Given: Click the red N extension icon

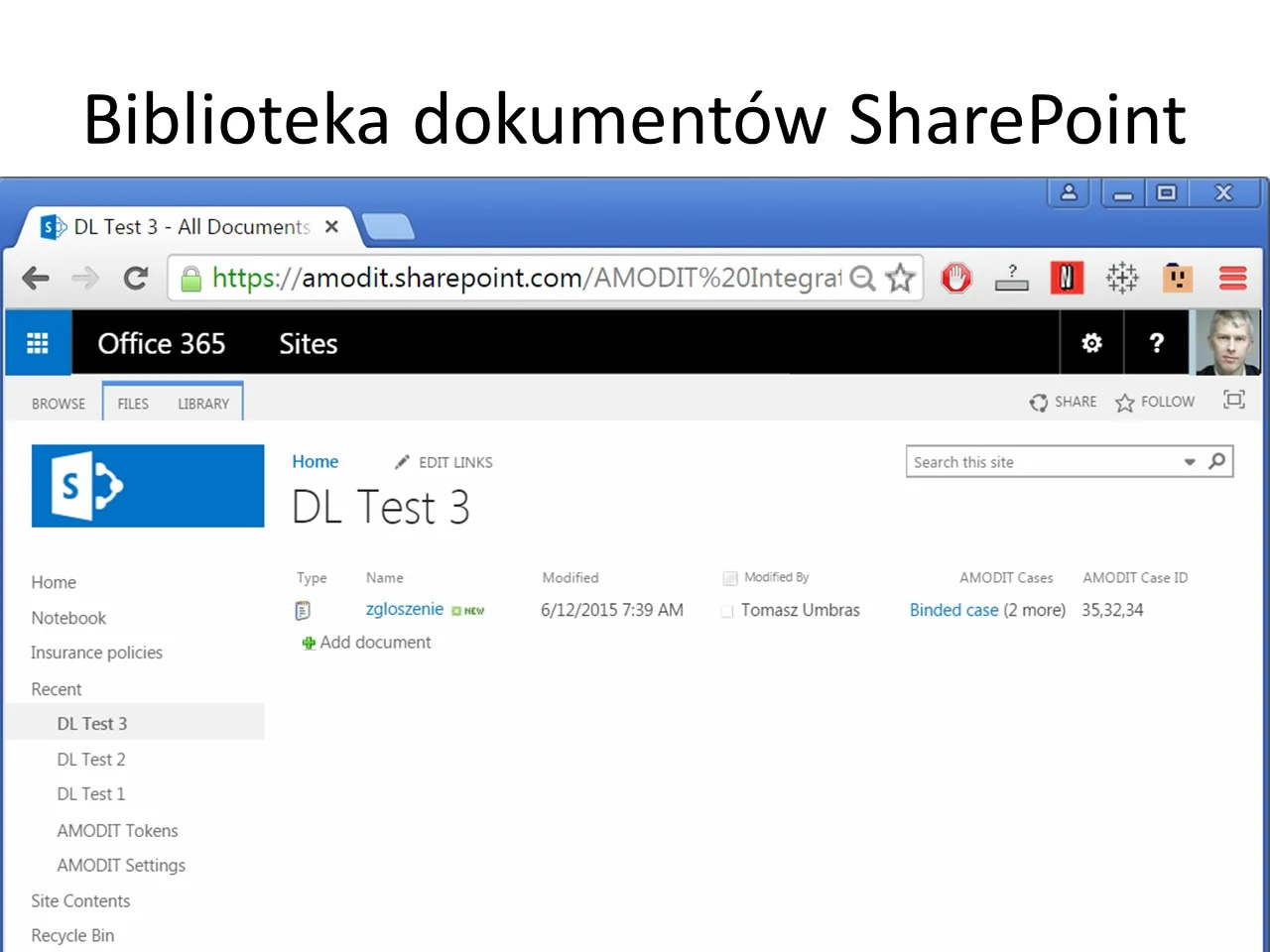Looking at the screenshot, I should click(1067, 279).
